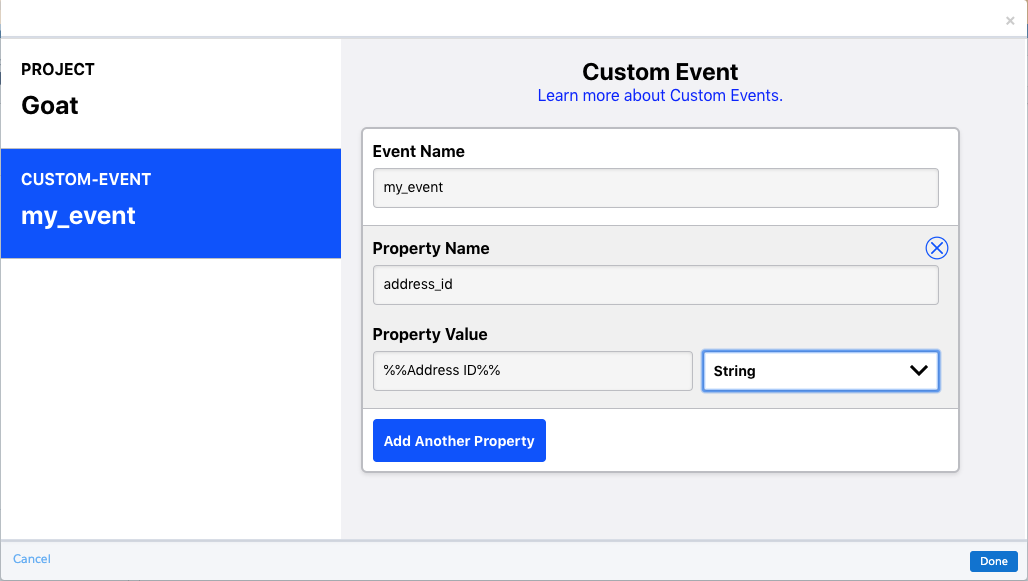Image resolution: width=1028 pixels, height=581 pixels.
Task: Select my_event in the left sidebar
Action: (170, 203)
